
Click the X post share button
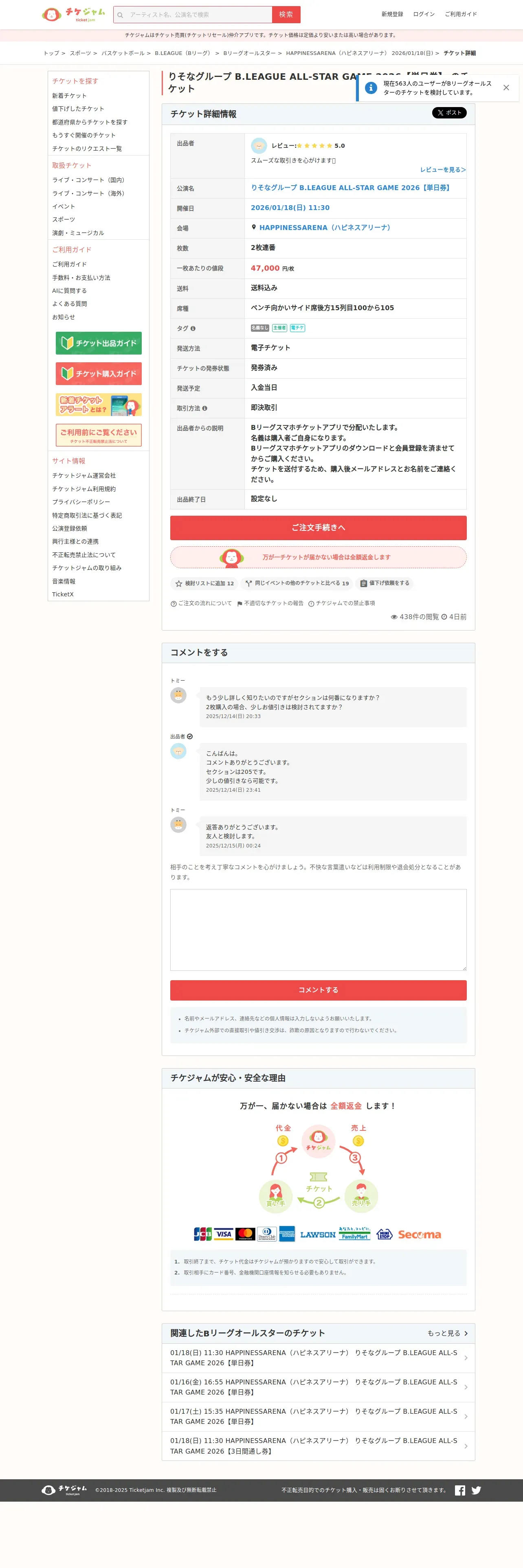(449, 113)
